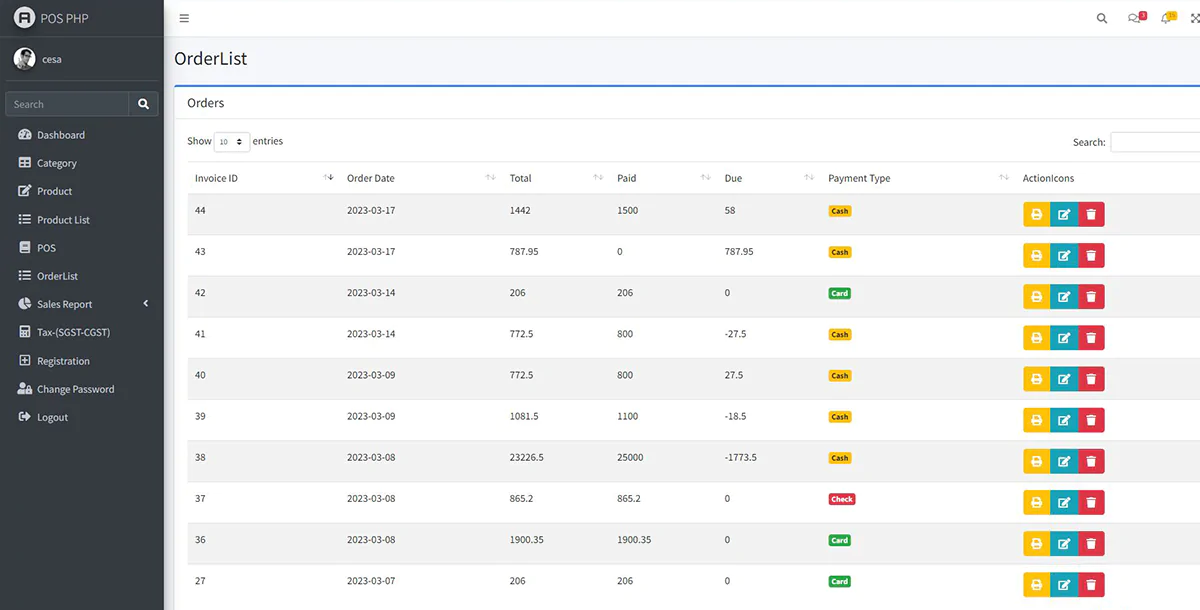Viewport: 1200px width, 610px height.
Task: Delete order with invoice ID 37
Action: 1091,502
